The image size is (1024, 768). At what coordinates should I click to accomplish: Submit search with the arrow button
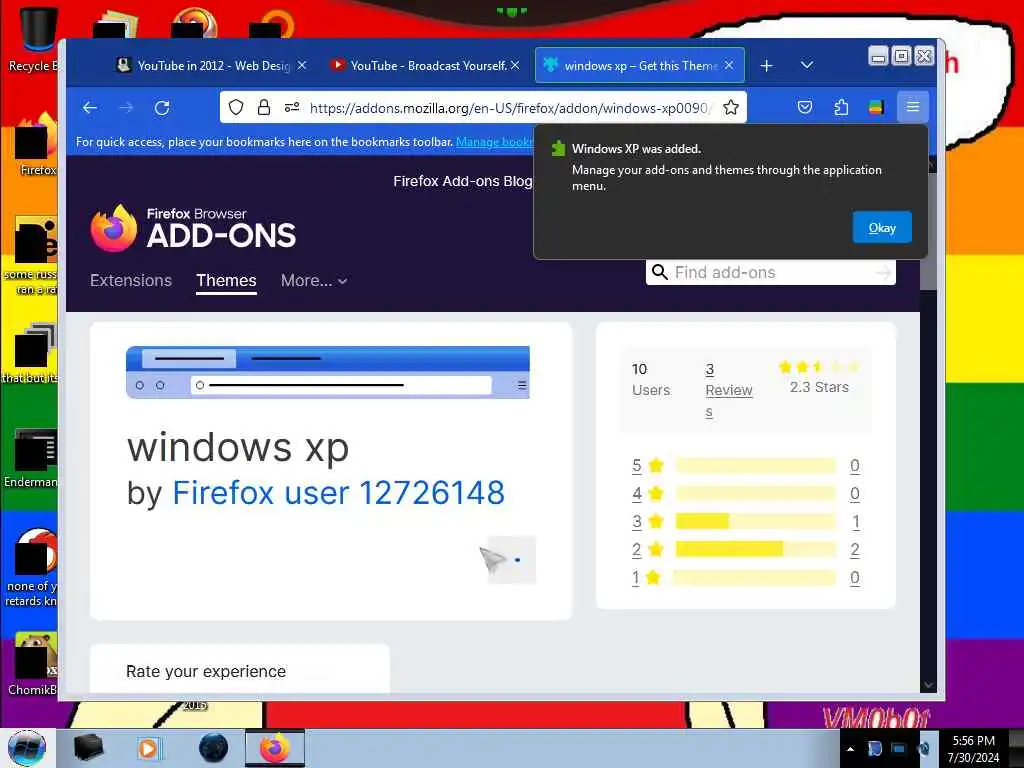(883, 272)
